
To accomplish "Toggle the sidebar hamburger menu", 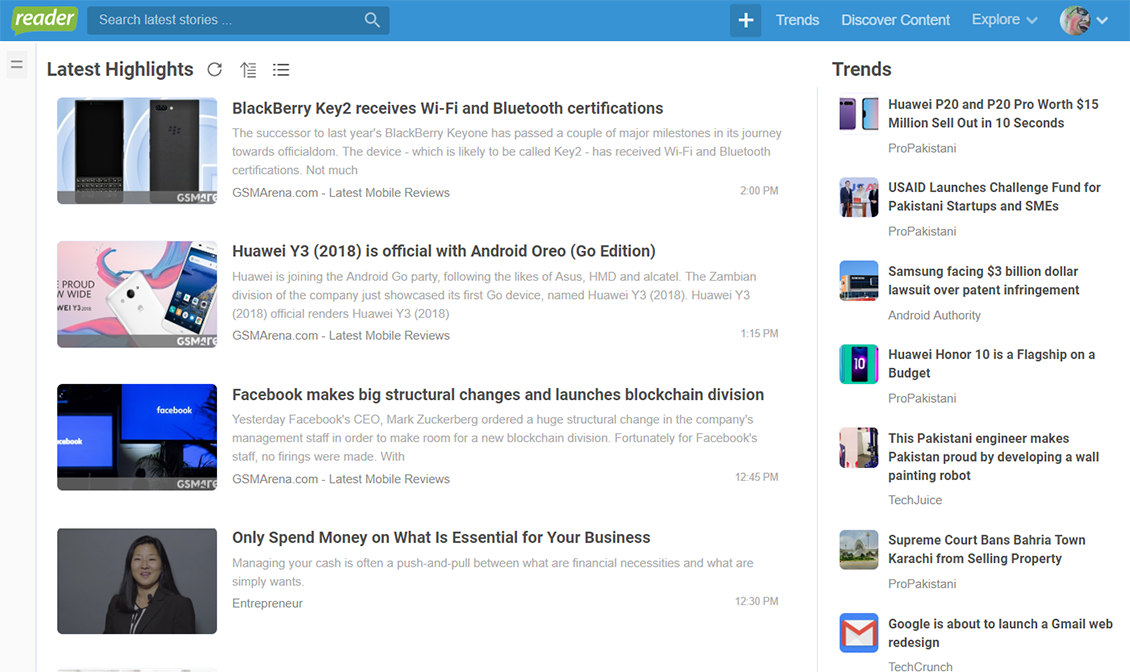I will coord(17,64).
